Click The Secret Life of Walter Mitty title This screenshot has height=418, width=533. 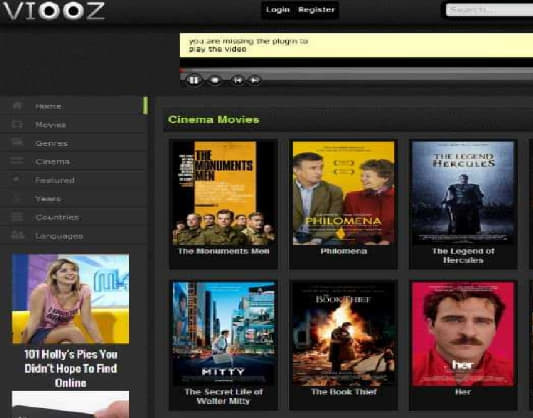pyautogui.click(x=223, y=397)
